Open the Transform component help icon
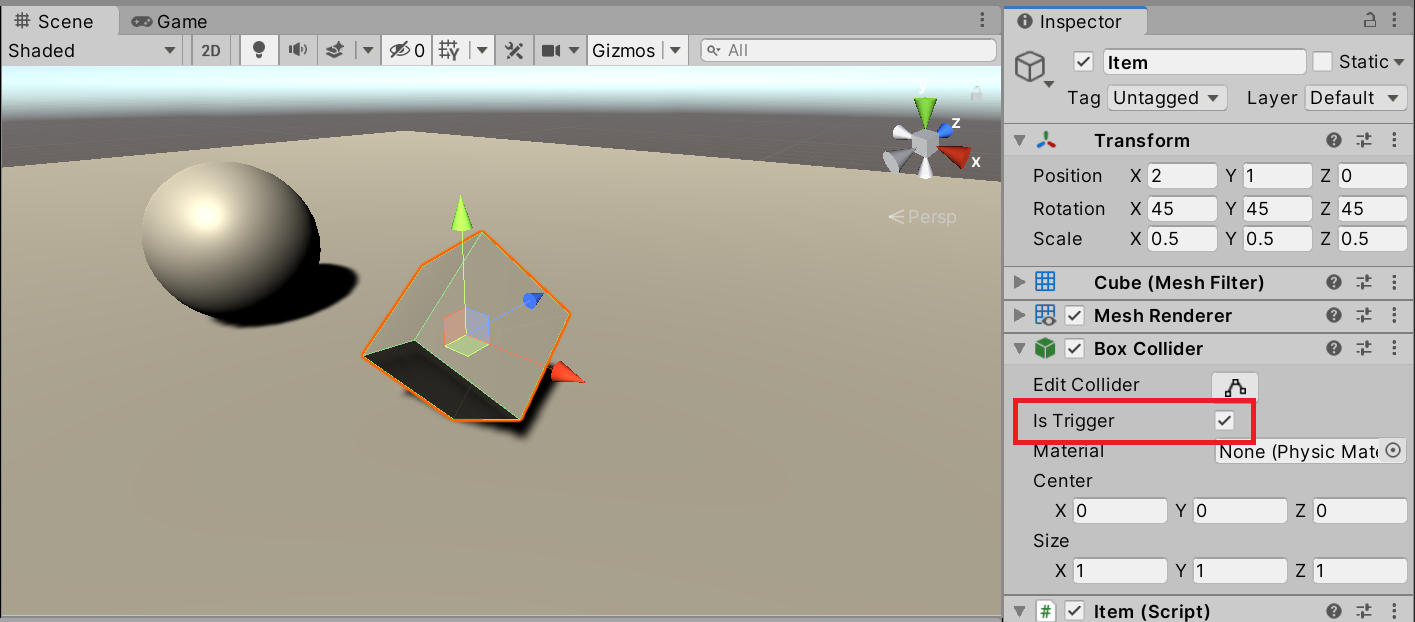The image size is (1415, 622). [x=1333, y=141]
